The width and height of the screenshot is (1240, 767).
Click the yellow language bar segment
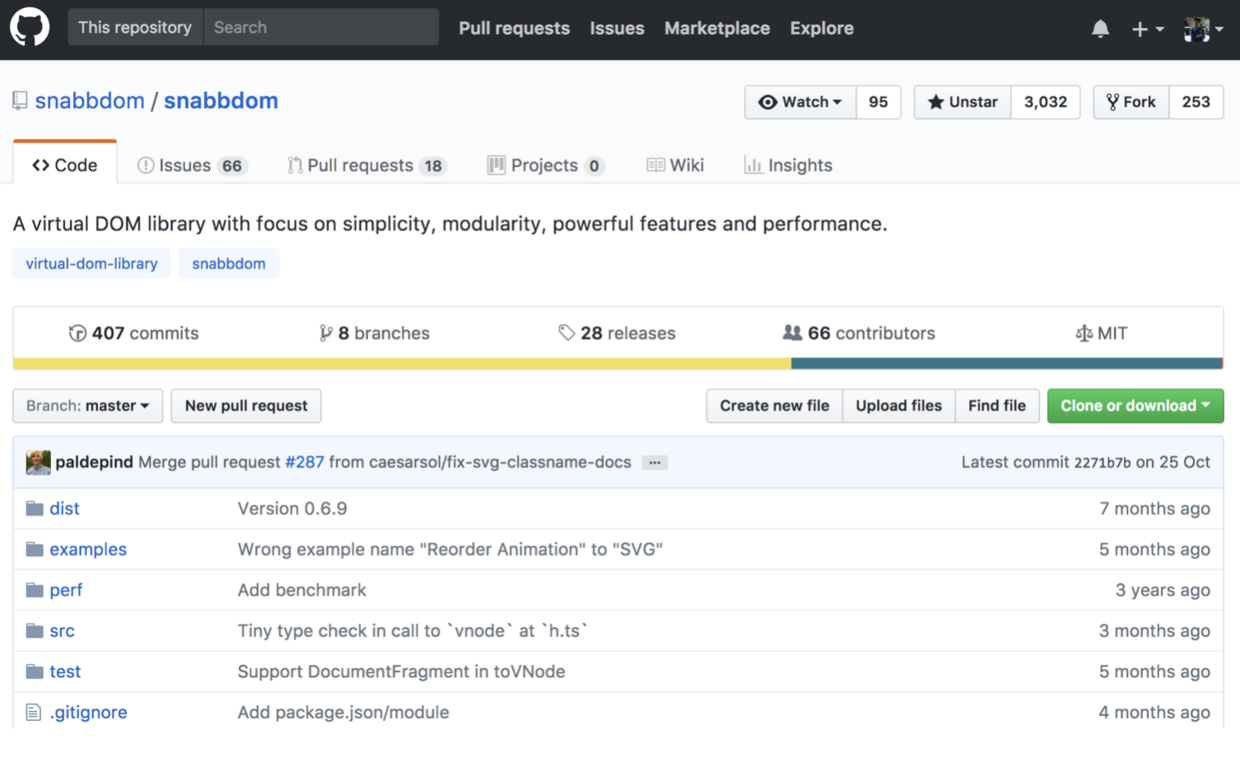coord(402,364)
